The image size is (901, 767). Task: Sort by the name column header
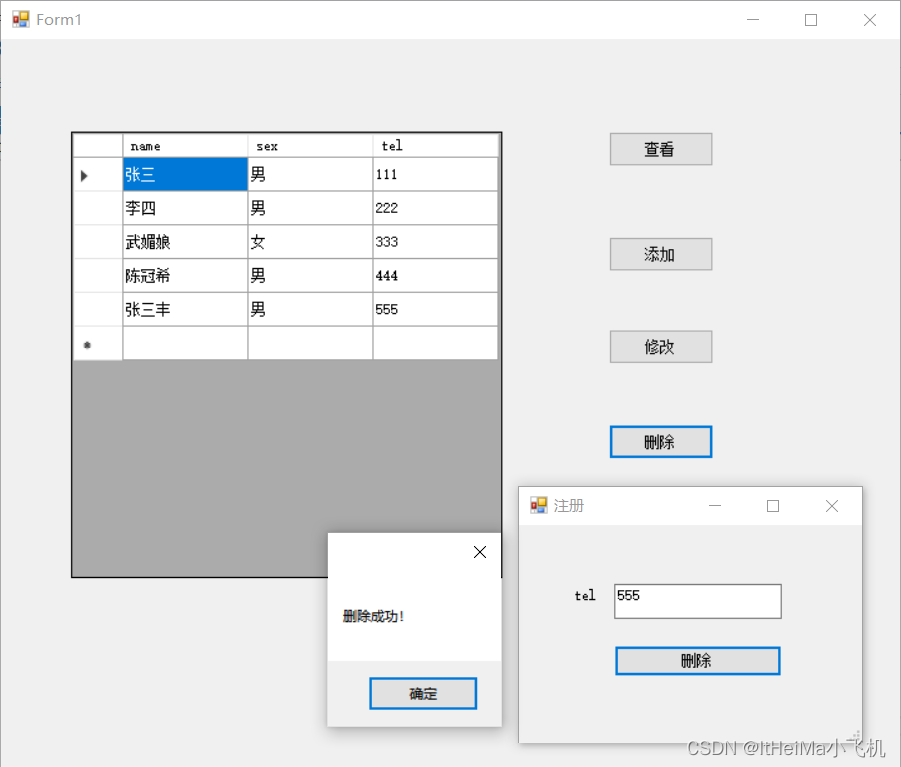(185, 146)
